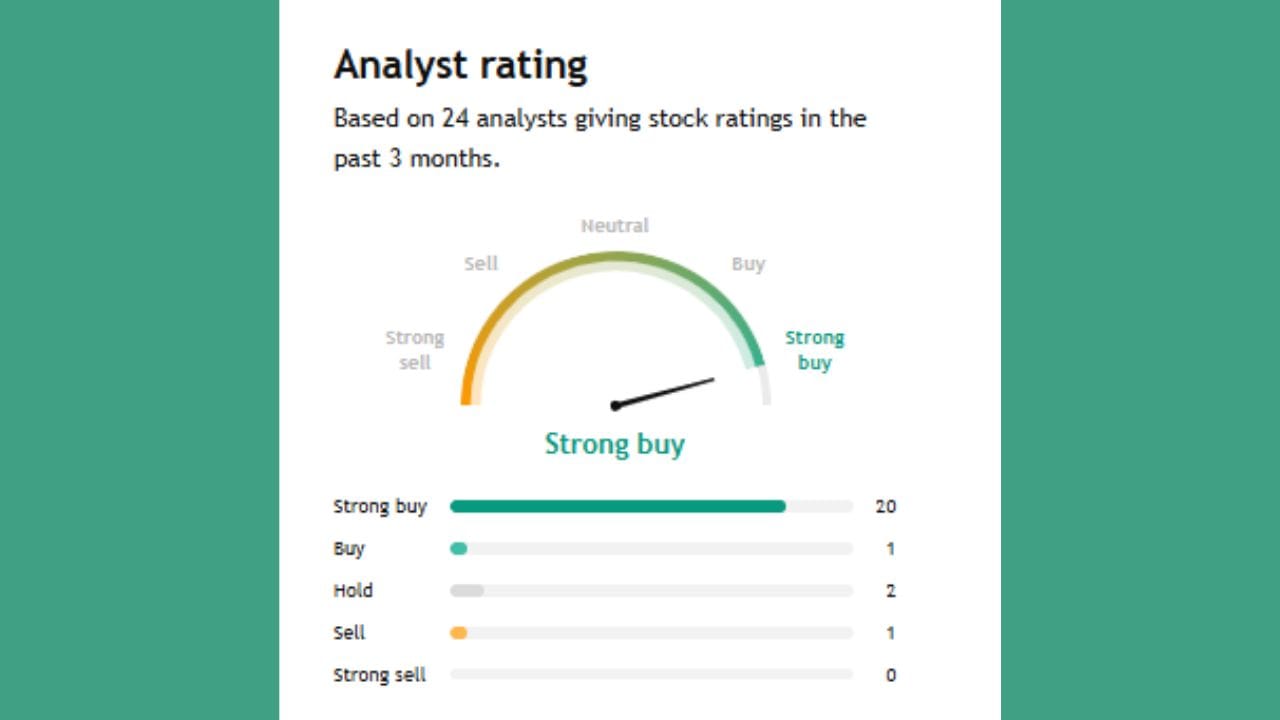Click the black gauge needle pointer

click(x=664, y=392)
